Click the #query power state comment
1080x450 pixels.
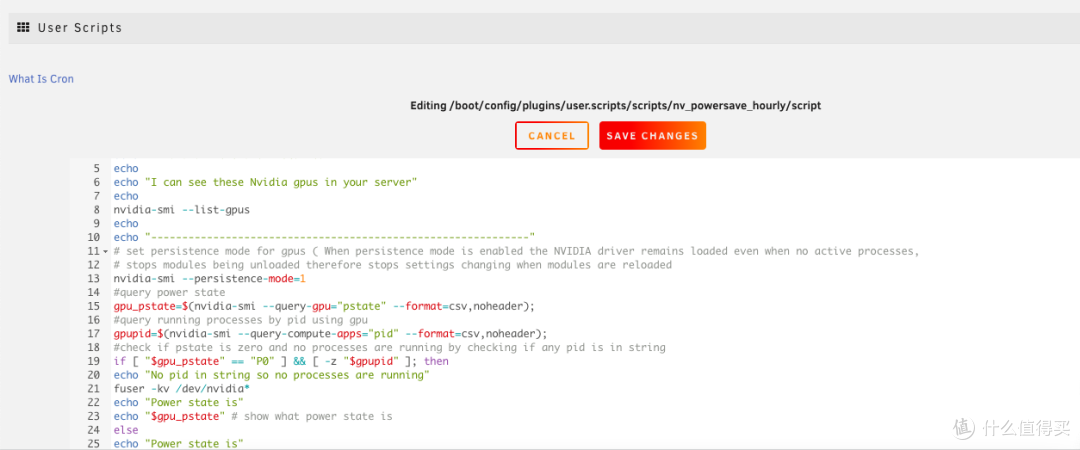[169, 293]
